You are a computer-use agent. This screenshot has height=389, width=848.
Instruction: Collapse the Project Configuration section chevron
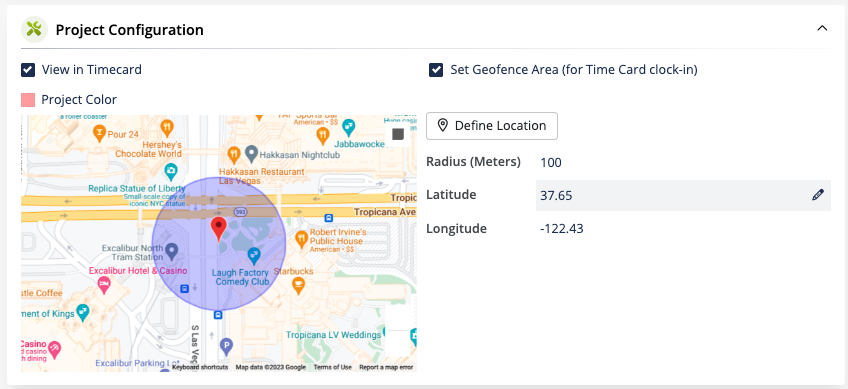pos(822,28)
